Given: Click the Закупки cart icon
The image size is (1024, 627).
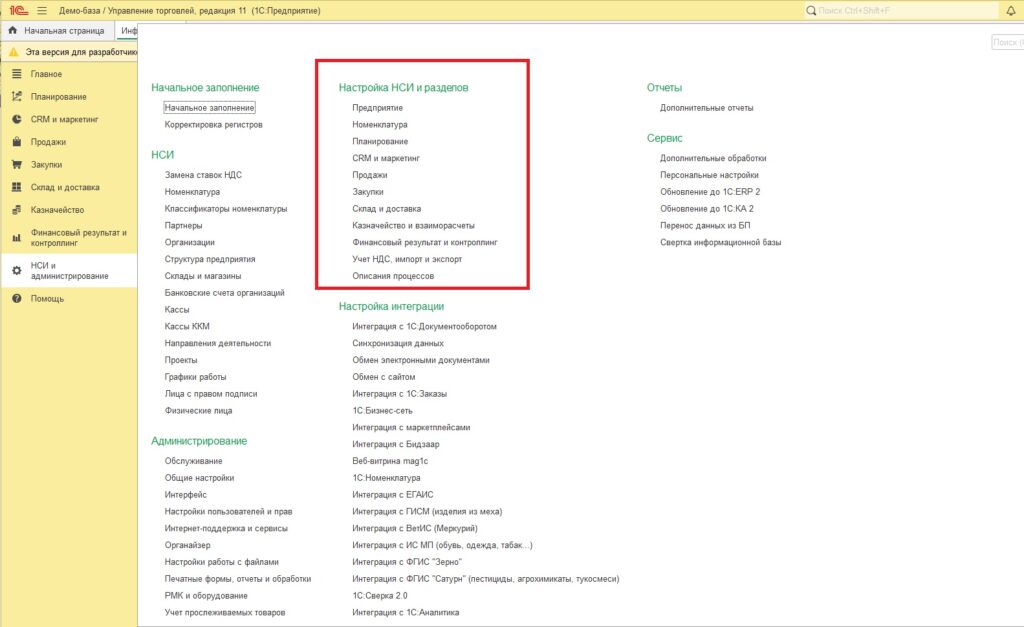Looking at the screenshot, I should pos(16,165).
